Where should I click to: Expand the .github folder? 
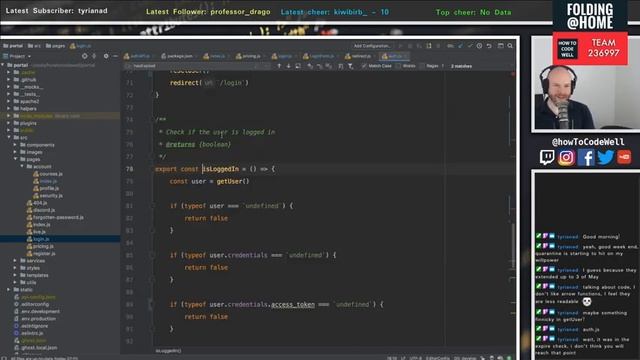(x=9, y=80)
